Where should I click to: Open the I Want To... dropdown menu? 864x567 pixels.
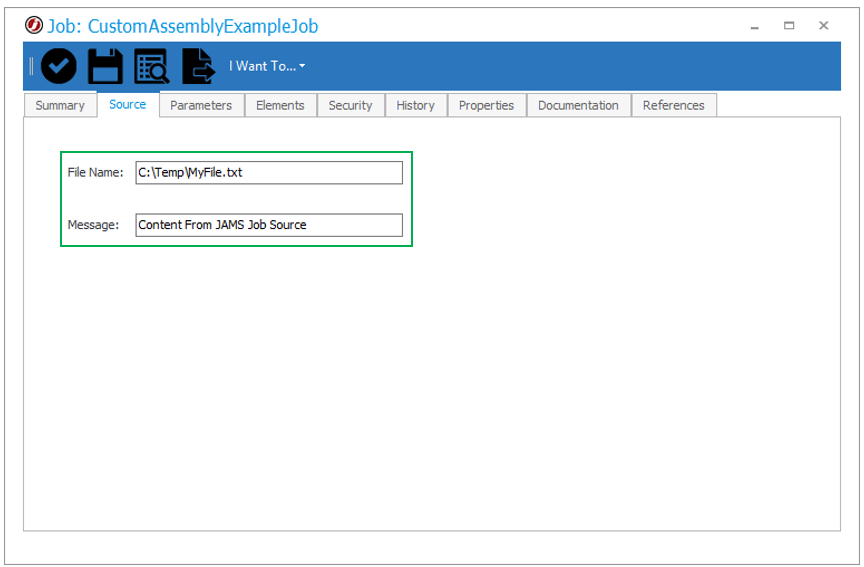[267, 66]
